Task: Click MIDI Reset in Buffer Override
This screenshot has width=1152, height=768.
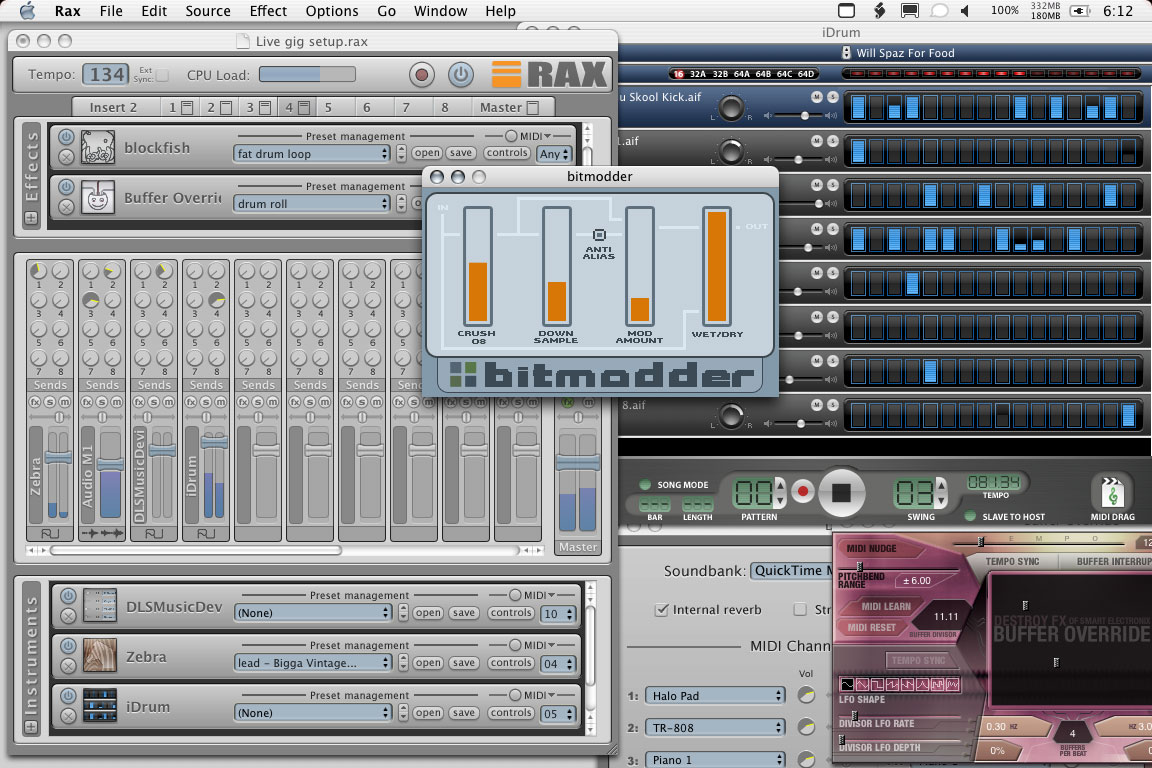Action: pos(872,628)
